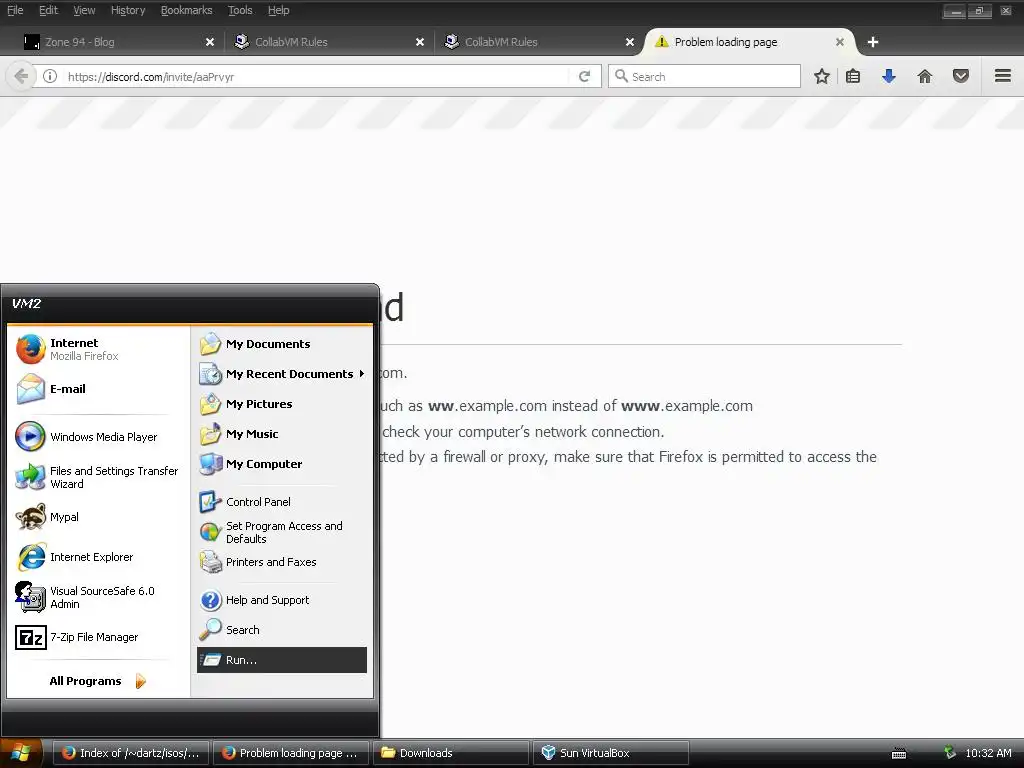
Task: Show site information icon in address bar
Action: click(50, 76)
